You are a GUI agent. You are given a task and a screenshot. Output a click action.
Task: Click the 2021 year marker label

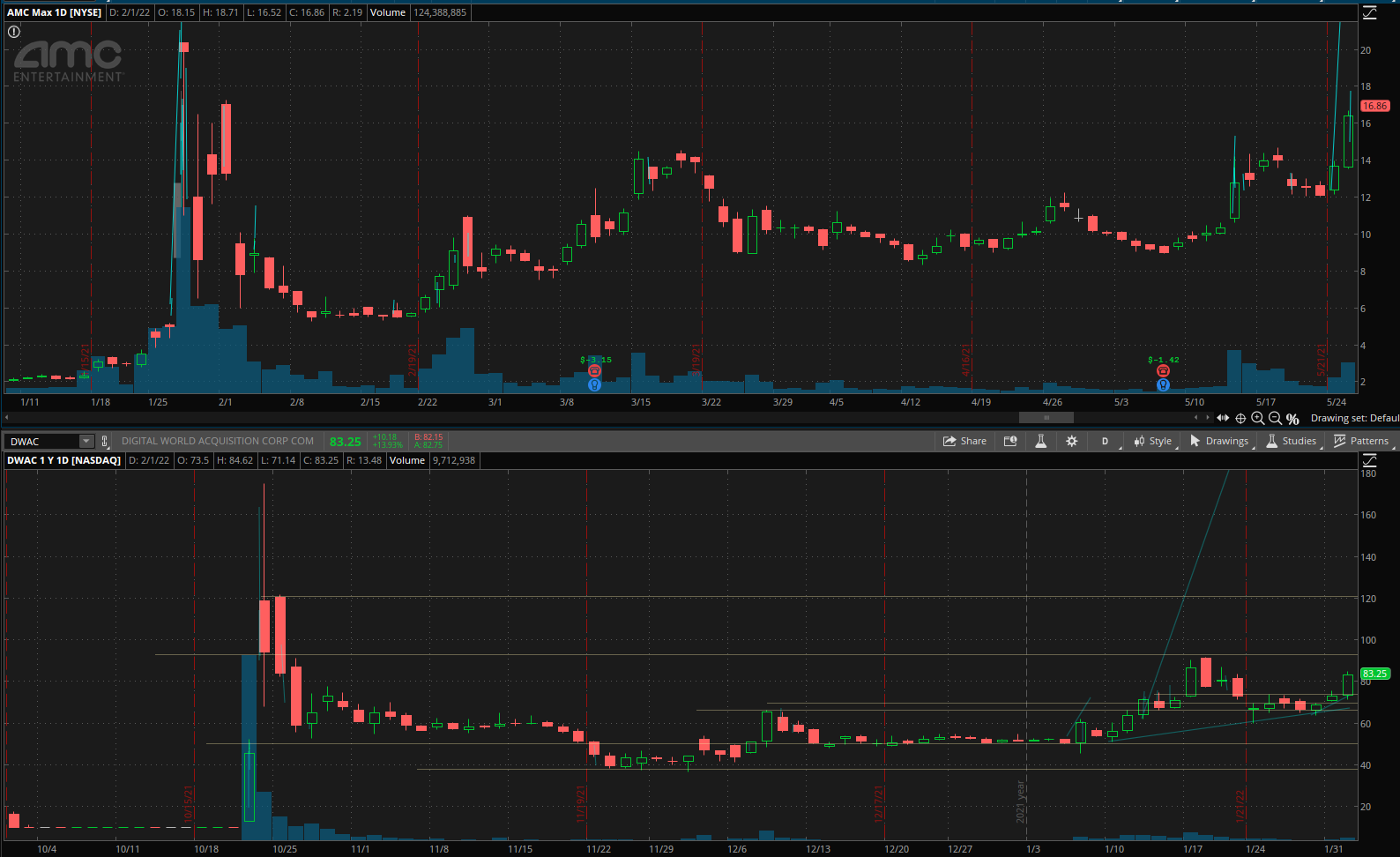coord(1021,801)
